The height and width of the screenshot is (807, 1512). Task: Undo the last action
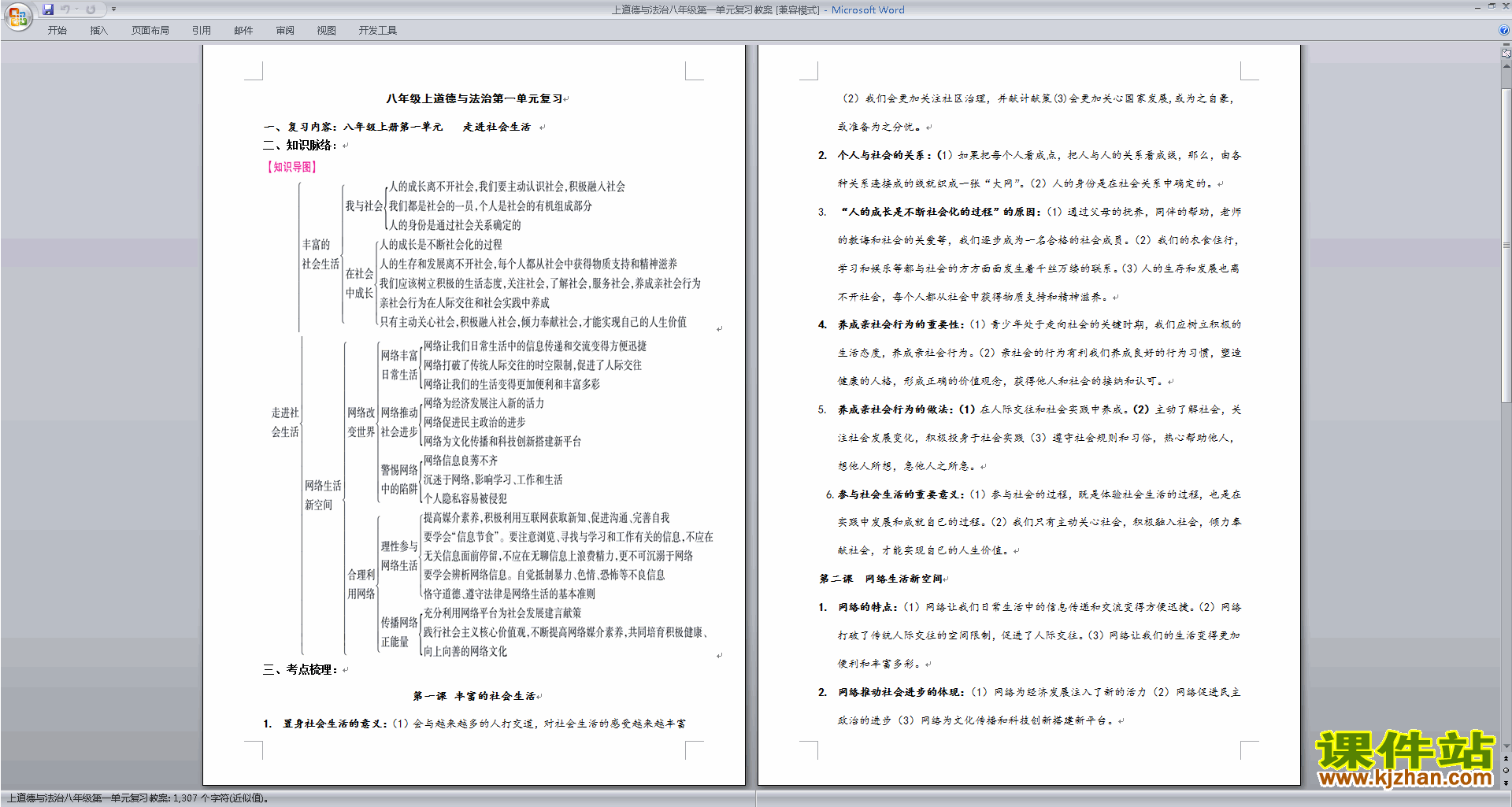click(65, 9)
